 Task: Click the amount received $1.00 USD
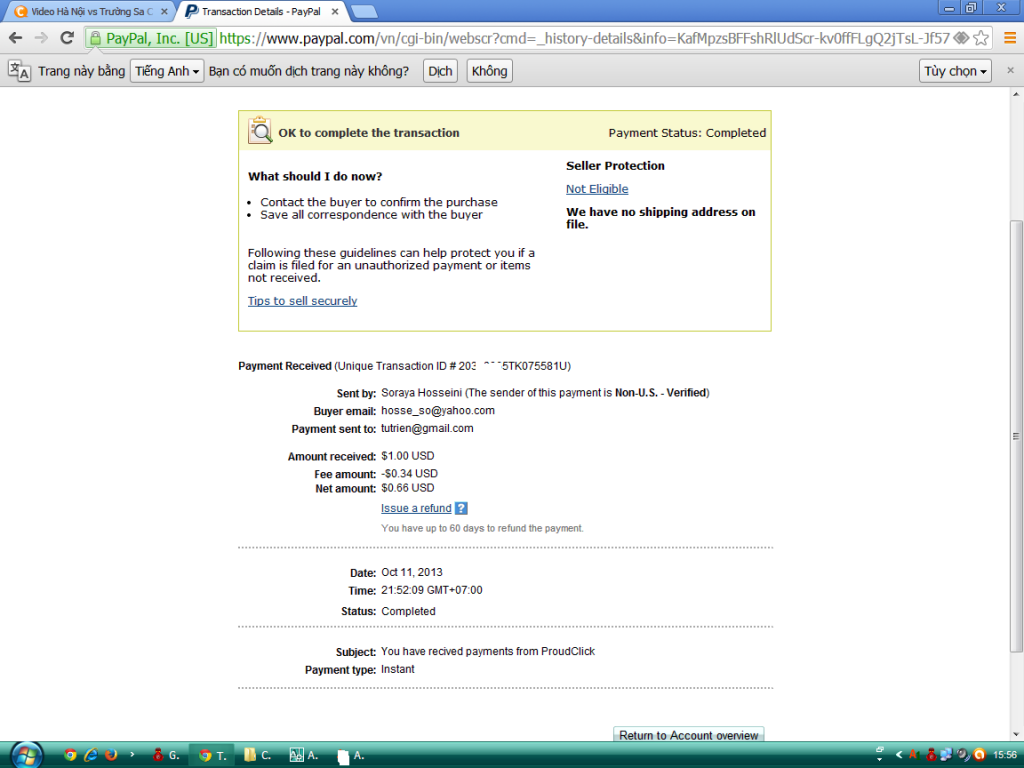(408, 456)
